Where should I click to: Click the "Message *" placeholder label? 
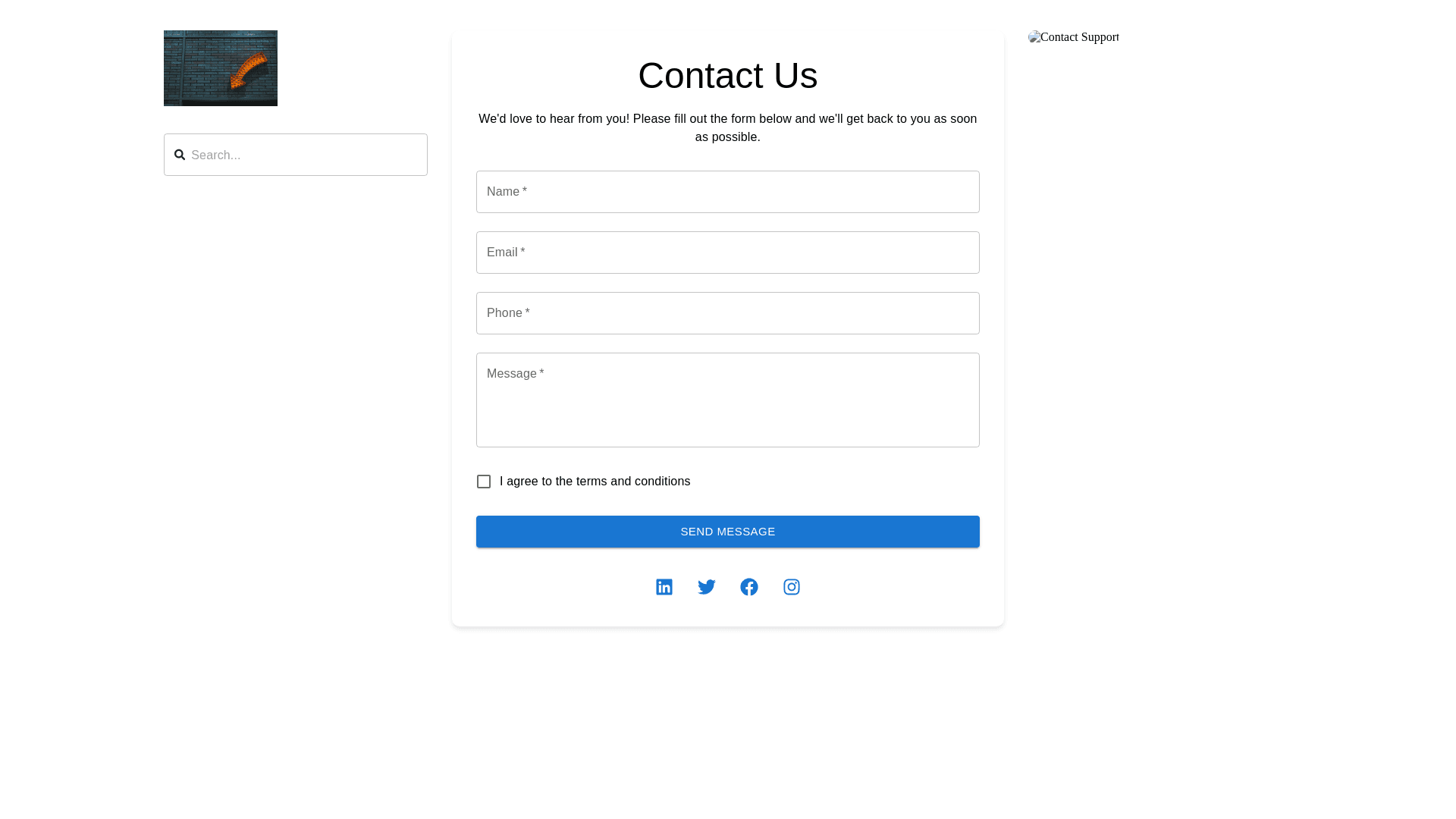pyautogui.click(x=515, y=374)
